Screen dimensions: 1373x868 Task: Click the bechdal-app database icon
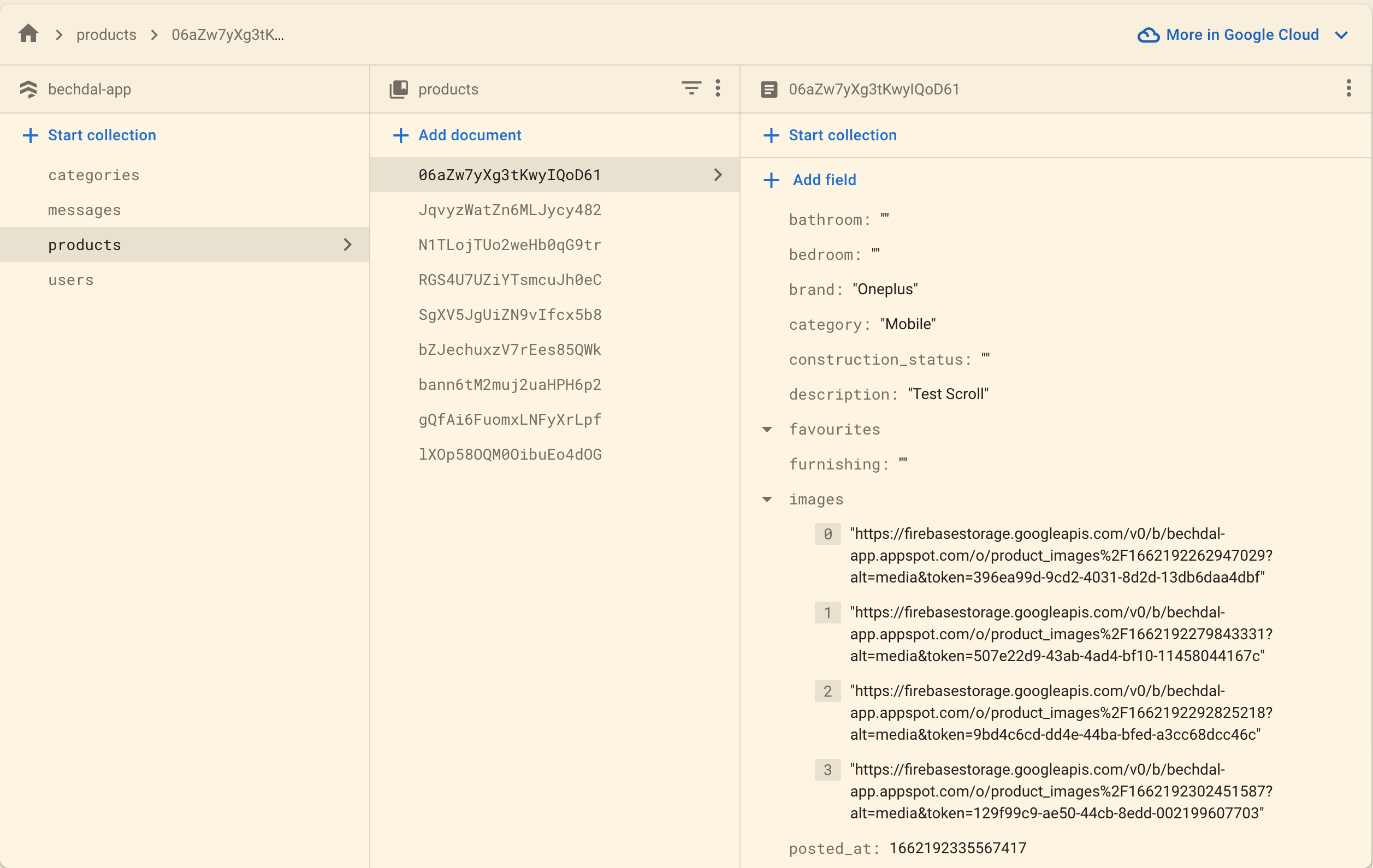28,90
